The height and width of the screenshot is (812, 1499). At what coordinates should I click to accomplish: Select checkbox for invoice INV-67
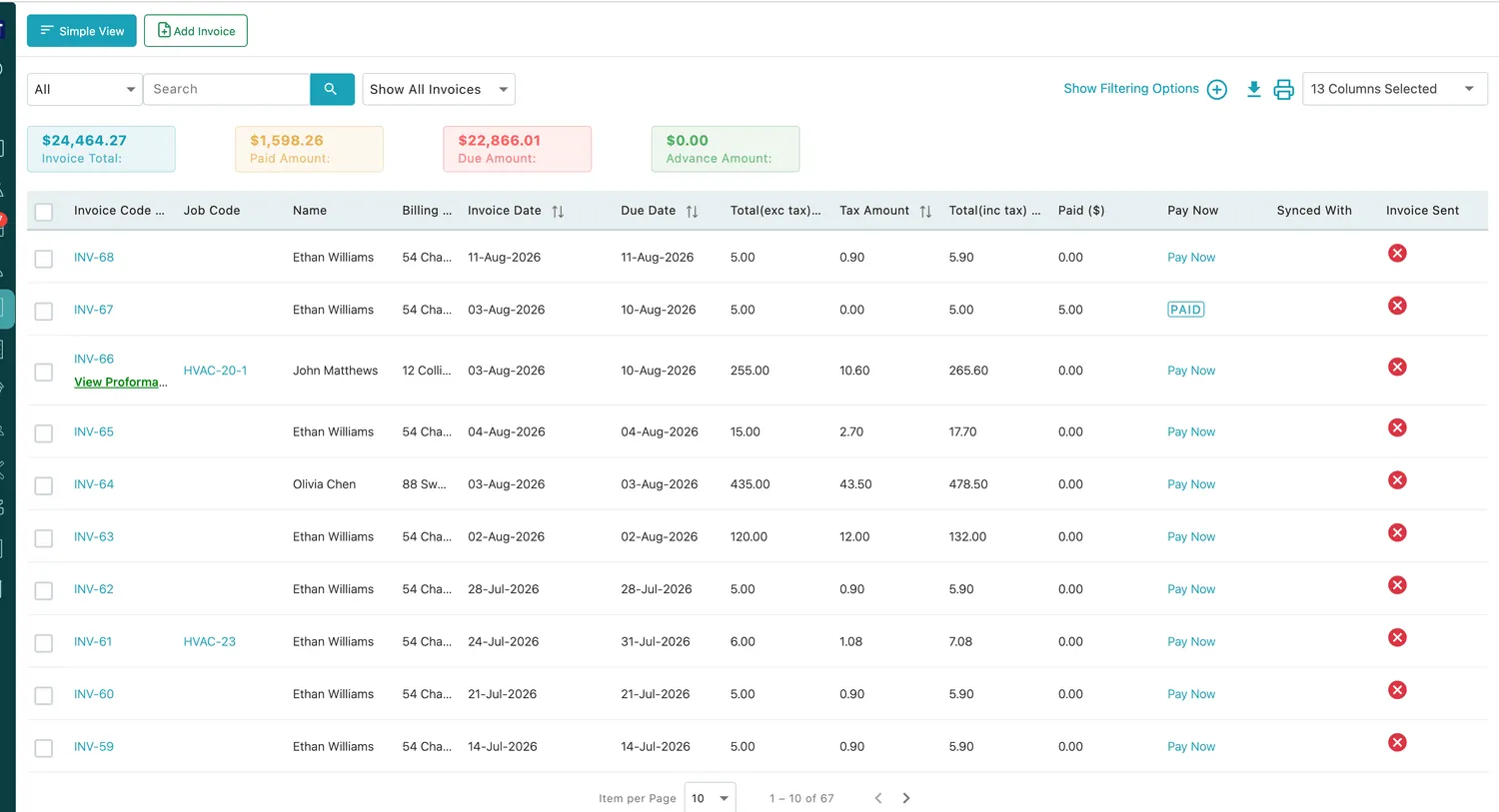44,312
